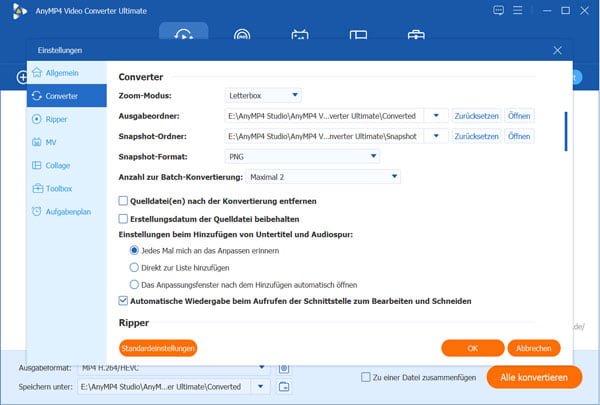Select Aufgabenplan in the settings sidebar

[67, 212]
